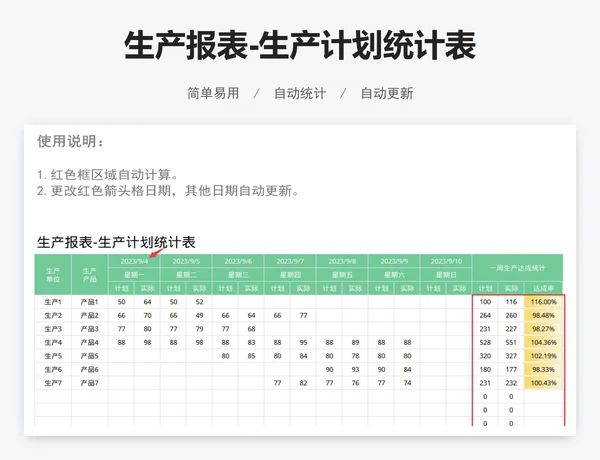Select the 生产单位 header cell
The height and width of the screenshot is (460, 600).
[x=53, y=275]
